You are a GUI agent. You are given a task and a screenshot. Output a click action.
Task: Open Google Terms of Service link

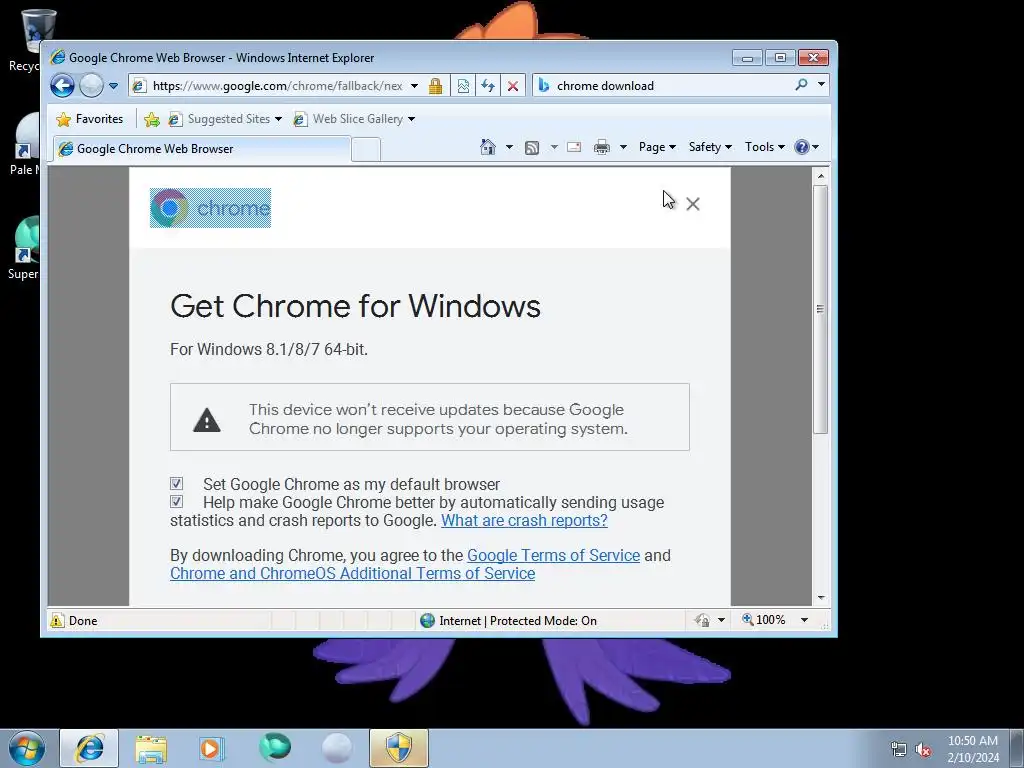point(553,555)
